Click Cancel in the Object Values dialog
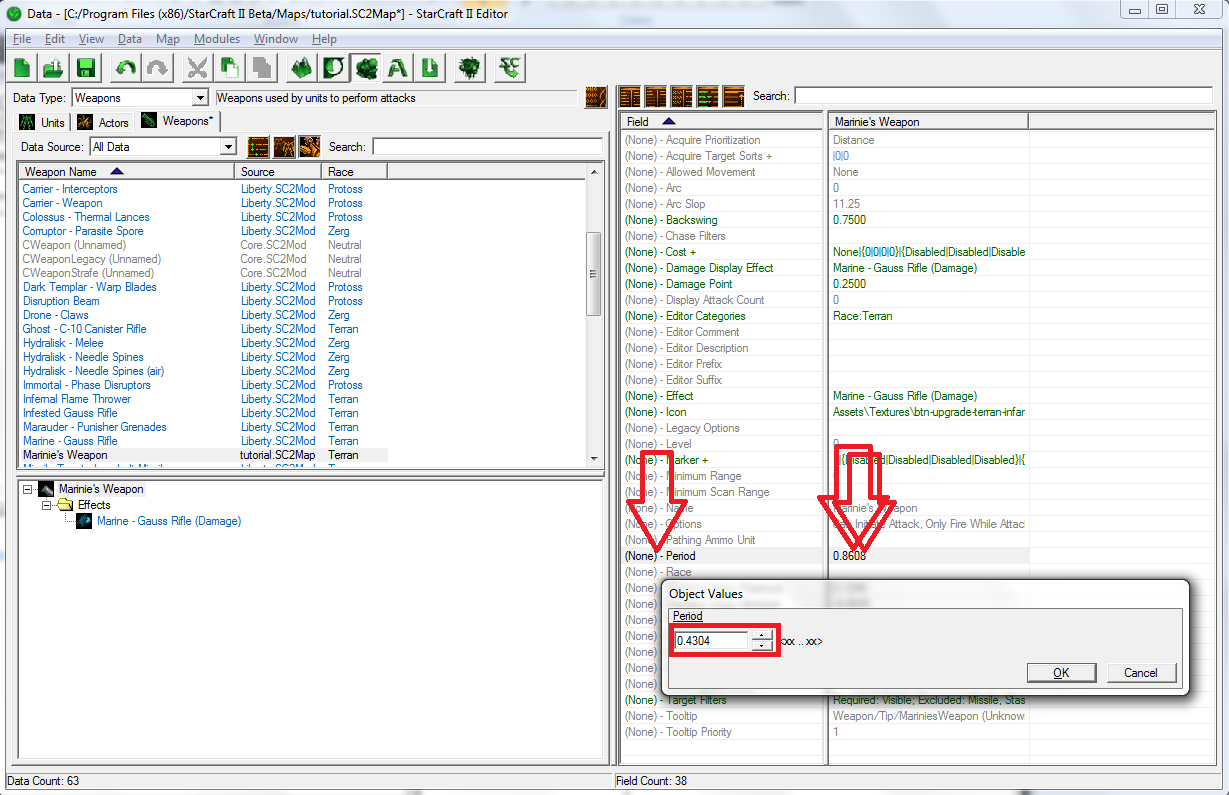Viewport: 1229px width, 795px height. click(x=1140, y=672)
